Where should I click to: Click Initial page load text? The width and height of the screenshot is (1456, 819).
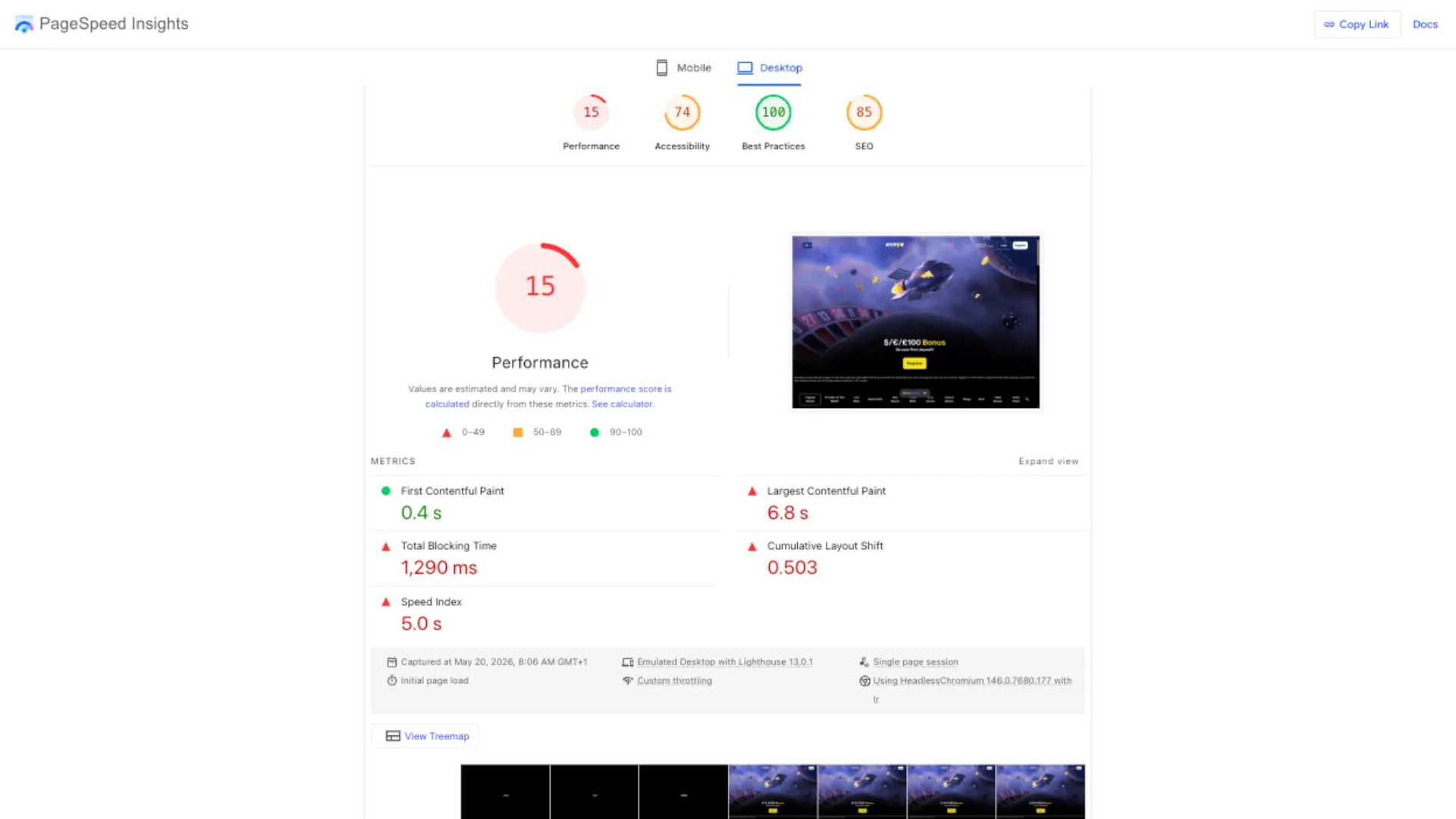click(435, 681)
